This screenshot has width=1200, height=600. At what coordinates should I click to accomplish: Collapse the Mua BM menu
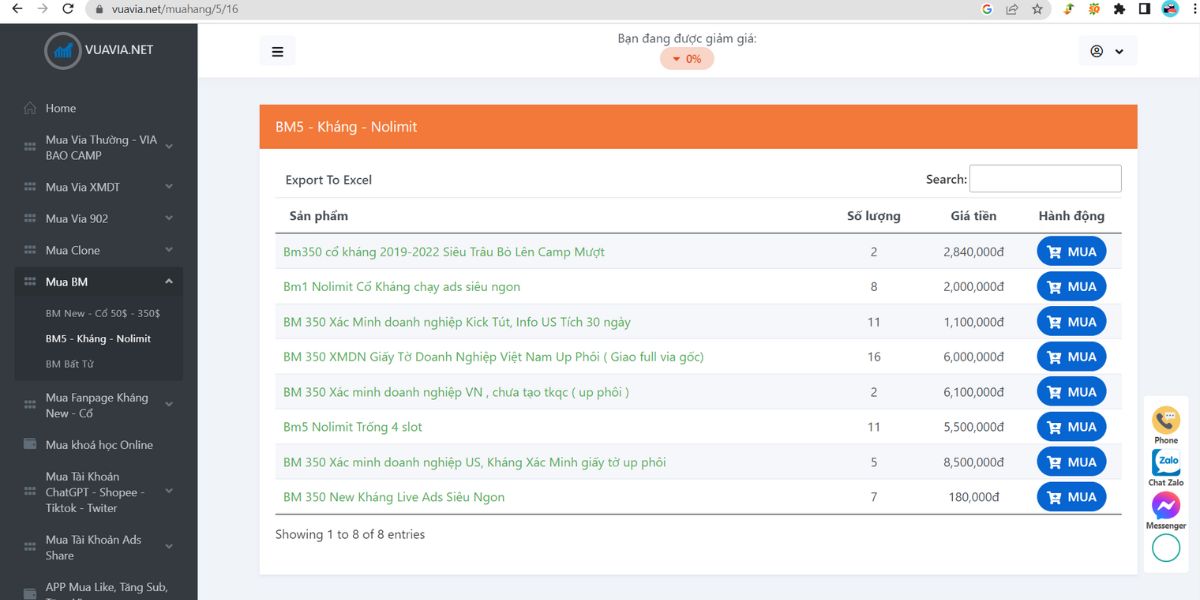click(x=98, y=282)
